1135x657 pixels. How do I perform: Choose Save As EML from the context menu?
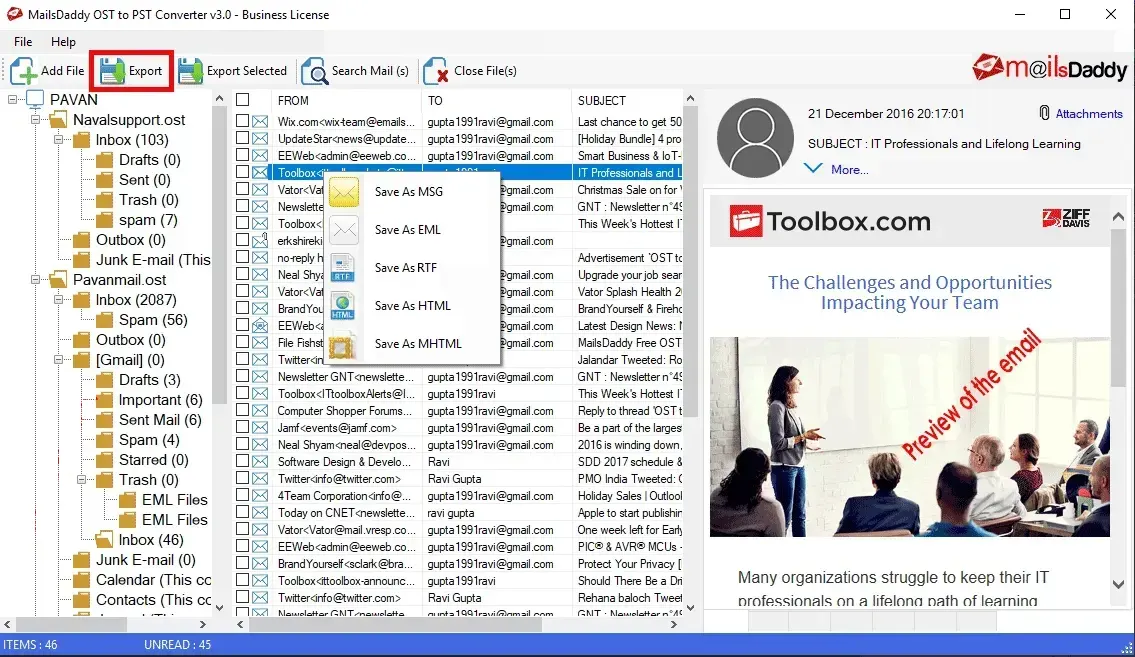coord(413,230)
